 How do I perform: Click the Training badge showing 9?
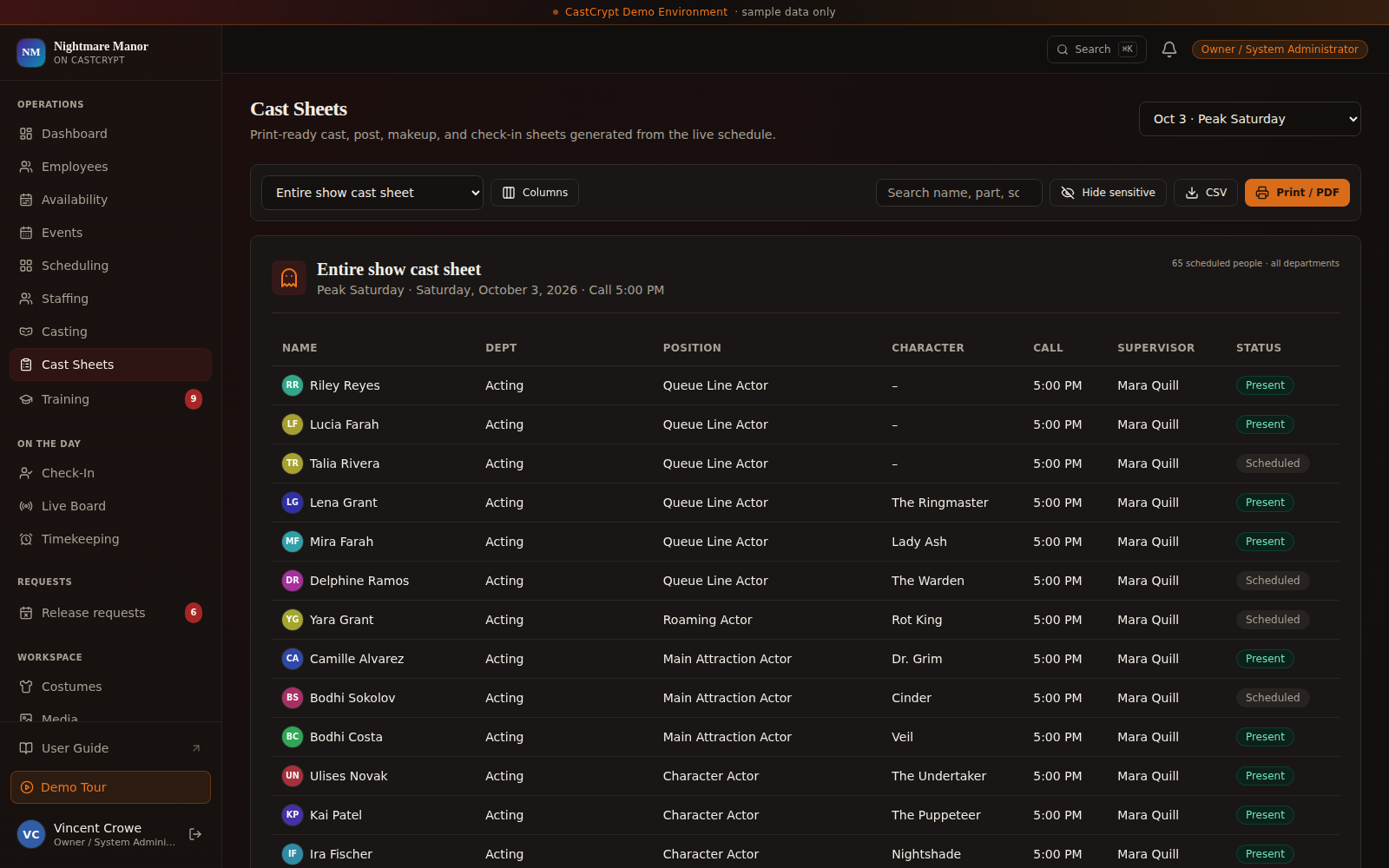194,399
